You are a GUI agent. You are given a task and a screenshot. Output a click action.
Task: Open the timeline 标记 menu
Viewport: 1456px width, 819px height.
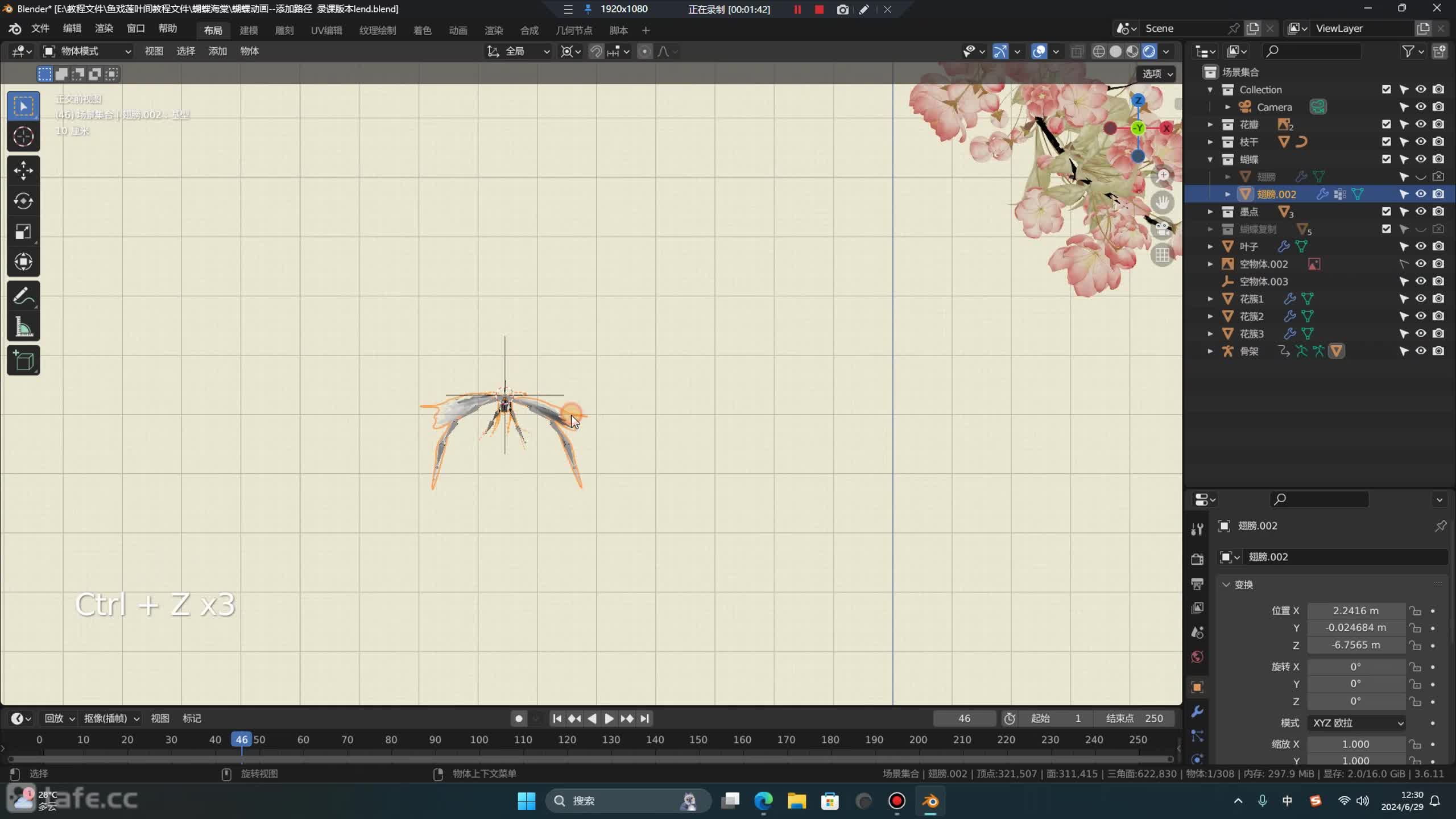pos(192,719)
